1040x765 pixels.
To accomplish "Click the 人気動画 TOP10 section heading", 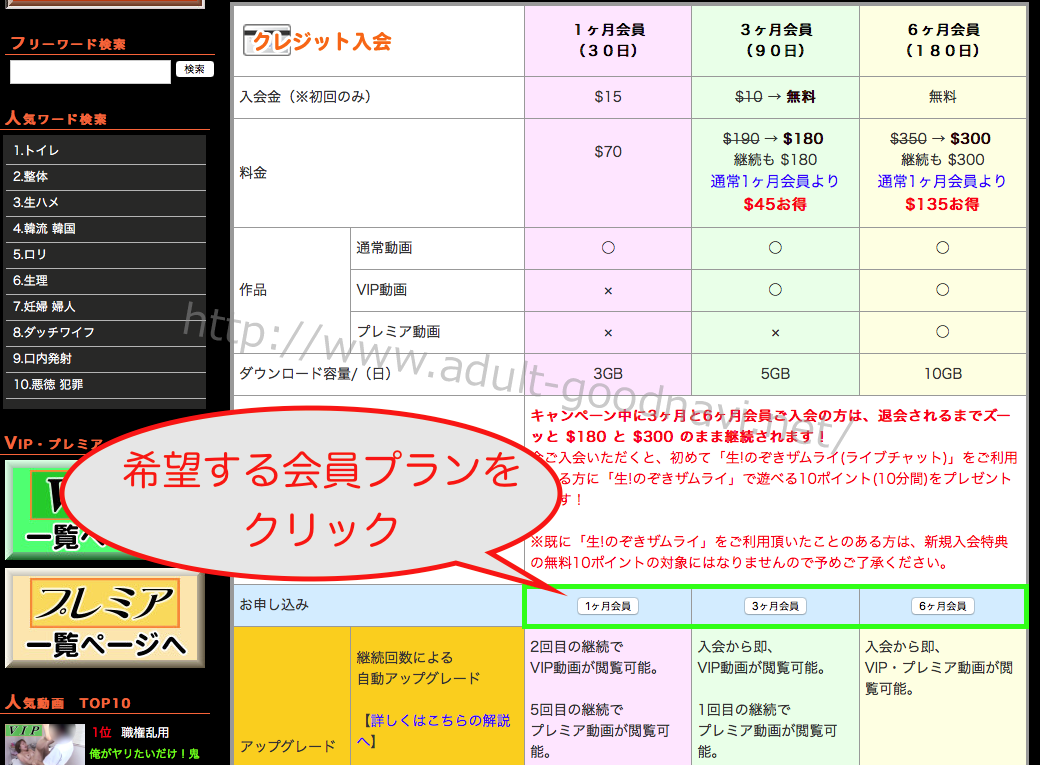I will click(x=69, y=702).
